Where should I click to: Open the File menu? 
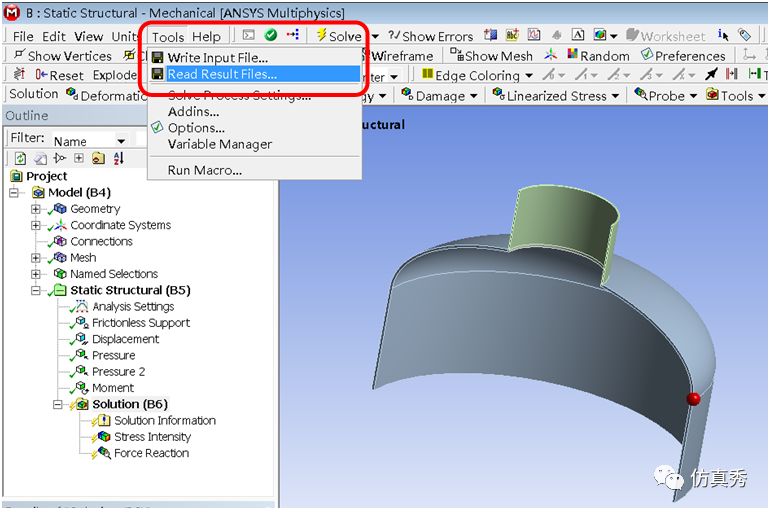23,36
